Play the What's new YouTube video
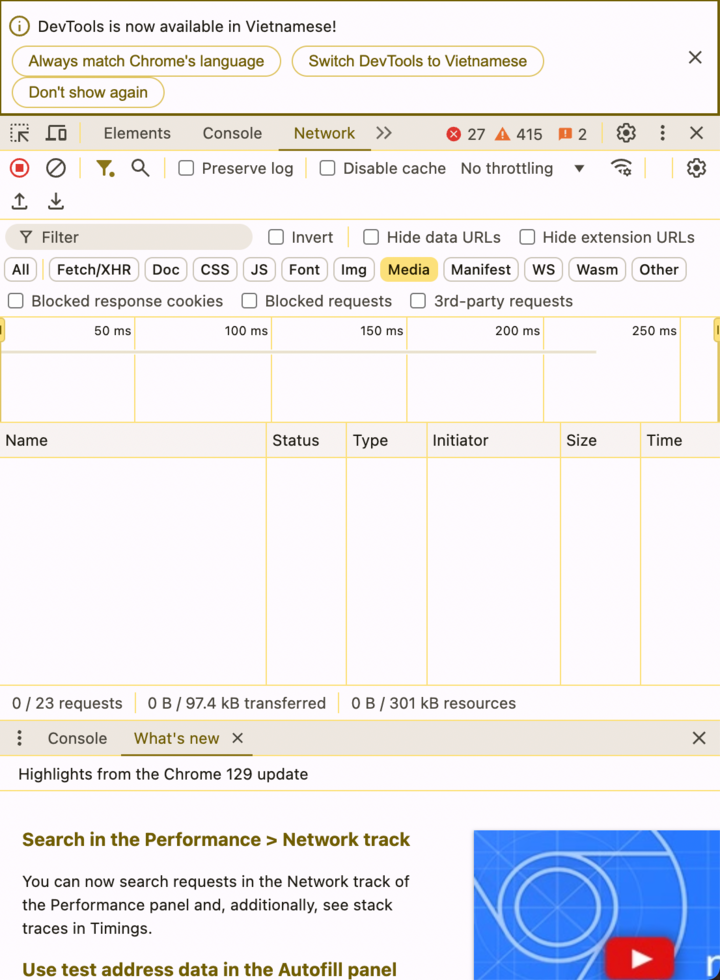This screenshot has width=720, height=980. [x=640, y=957]
